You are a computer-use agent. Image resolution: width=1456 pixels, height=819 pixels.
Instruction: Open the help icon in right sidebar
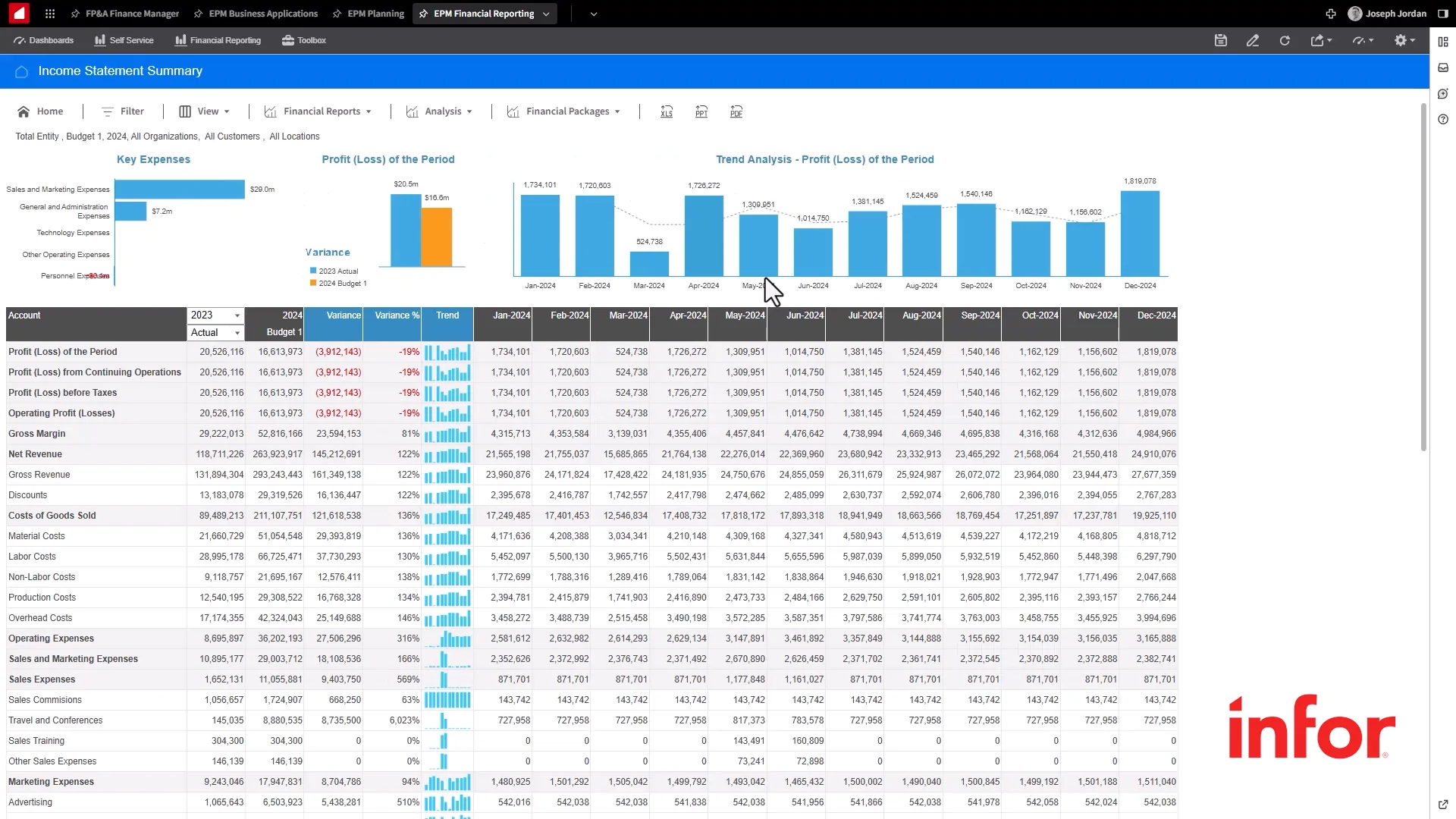coord(1443,119)
